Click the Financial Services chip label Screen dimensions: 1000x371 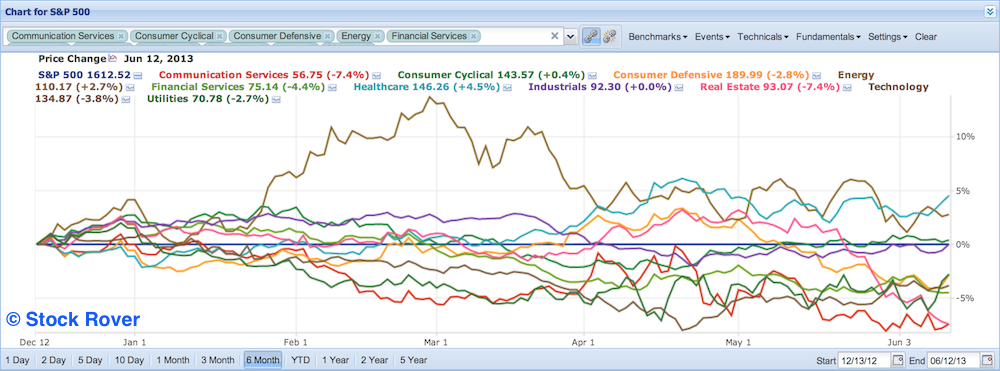click(x=429, y=36)
